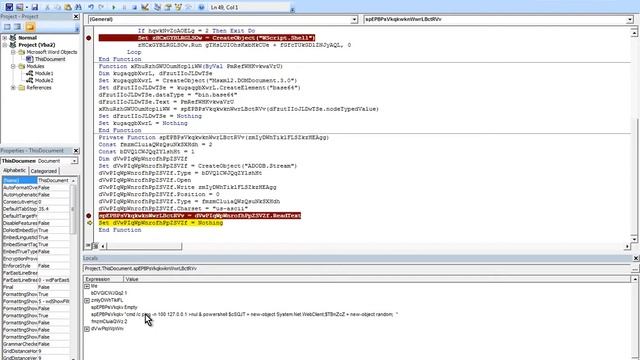Image resolution: width=640 pixels, height=360 pixels.
Task: Select the (Name) property row
Action: tap(36, 180)
